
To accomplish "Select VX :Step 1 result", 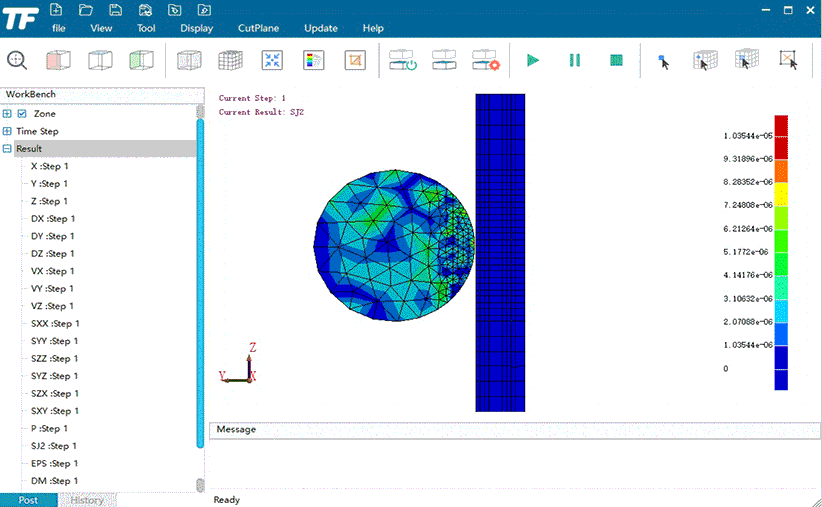I will tap(52, 271).
